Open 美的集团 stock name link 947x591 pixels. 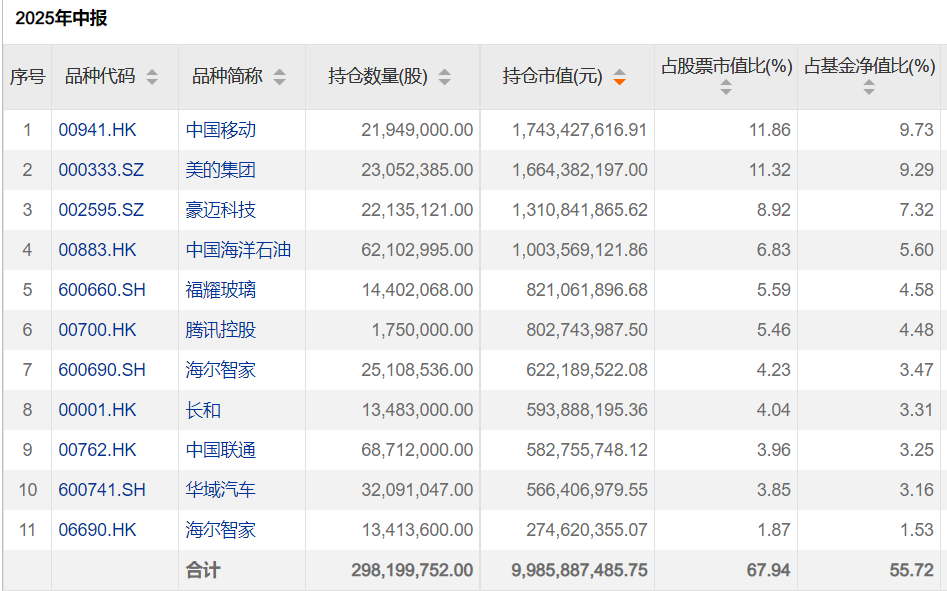pyautogui.click(x=221, y=170)
